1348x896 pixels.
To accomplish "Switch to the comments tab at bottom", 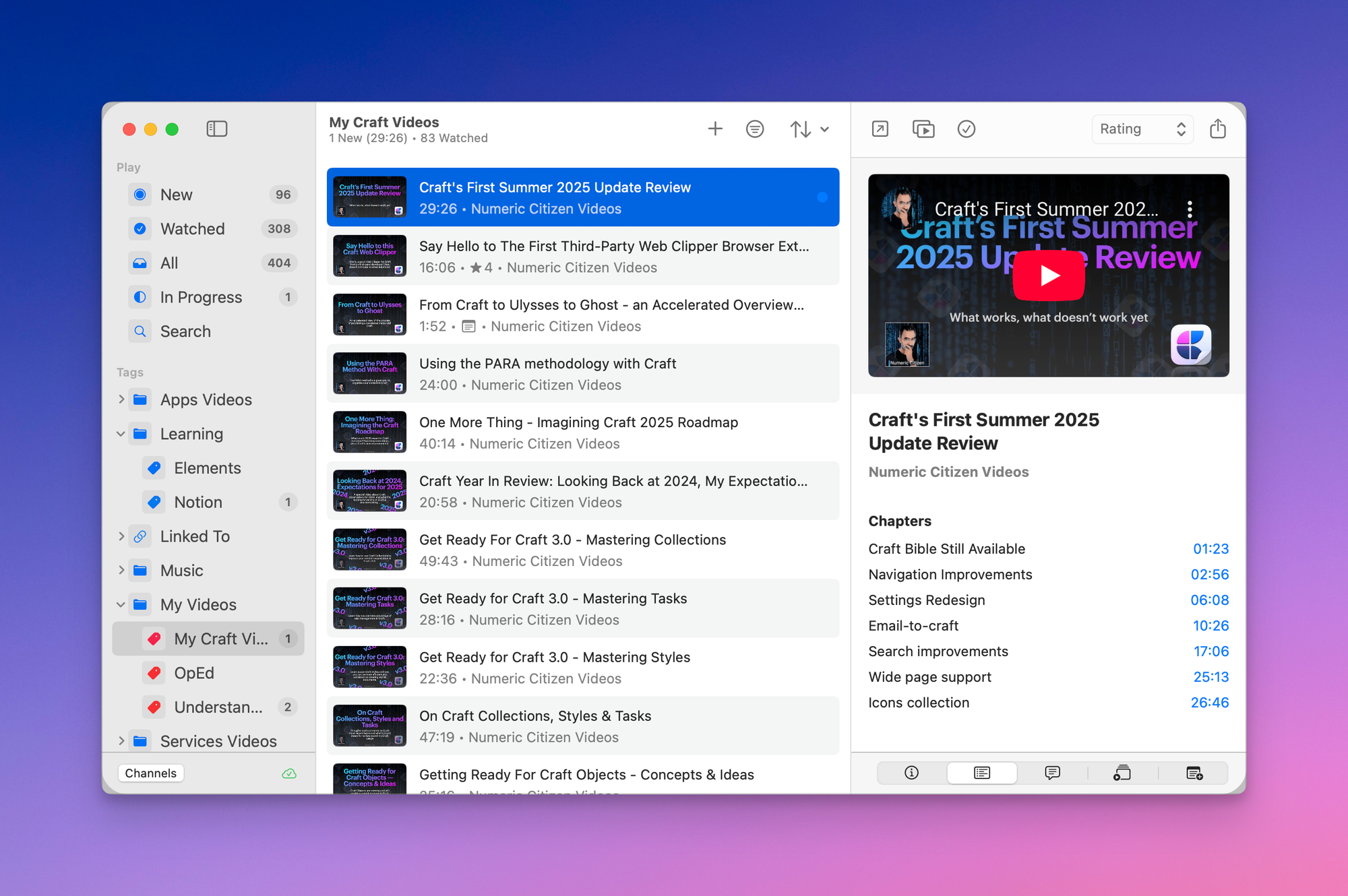I will click(1052, 773).
